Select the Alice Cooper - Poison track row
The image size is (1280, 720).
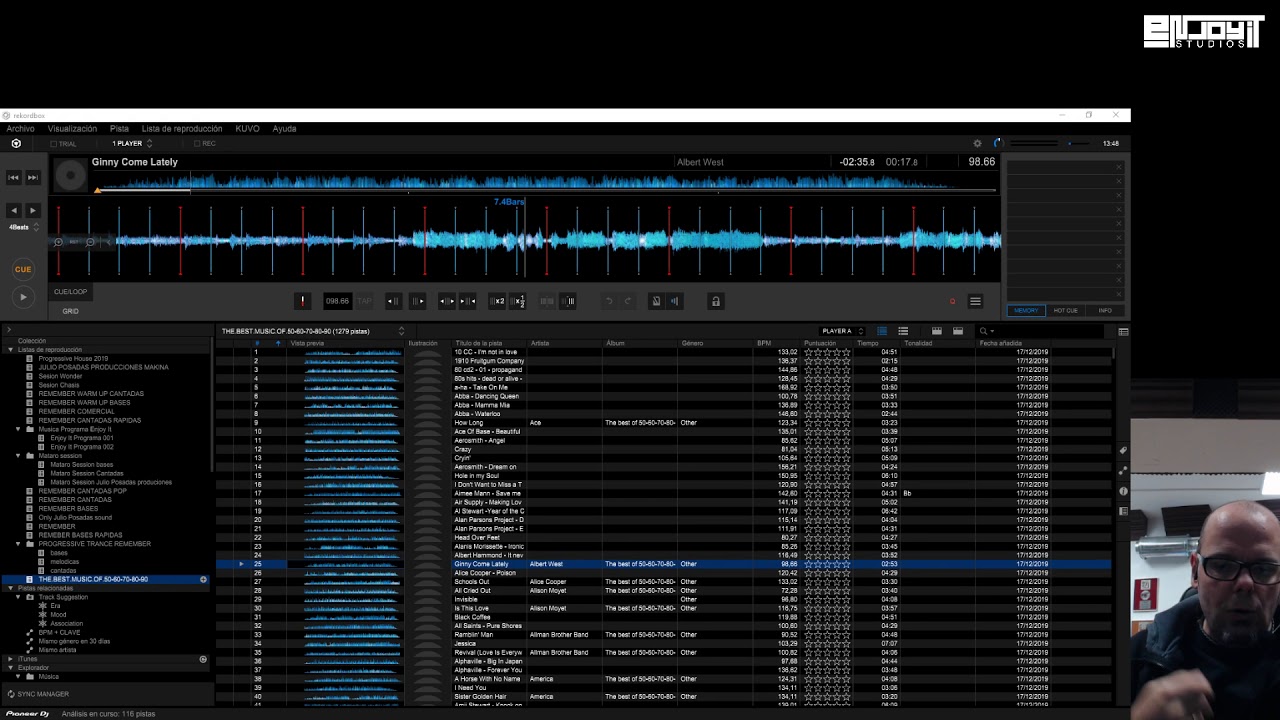coord(664,573)
